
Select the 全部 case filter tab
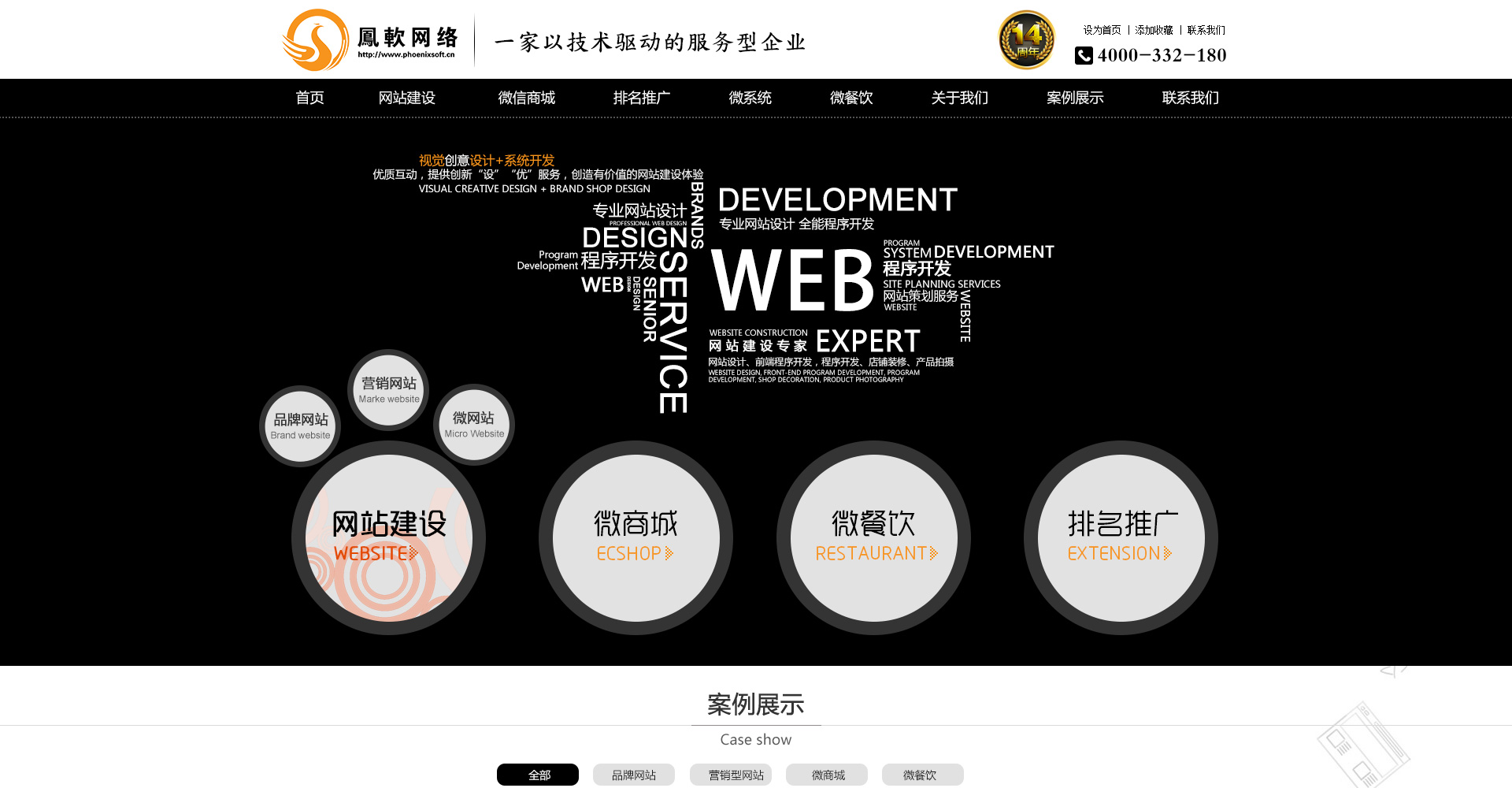click(538, 775)
